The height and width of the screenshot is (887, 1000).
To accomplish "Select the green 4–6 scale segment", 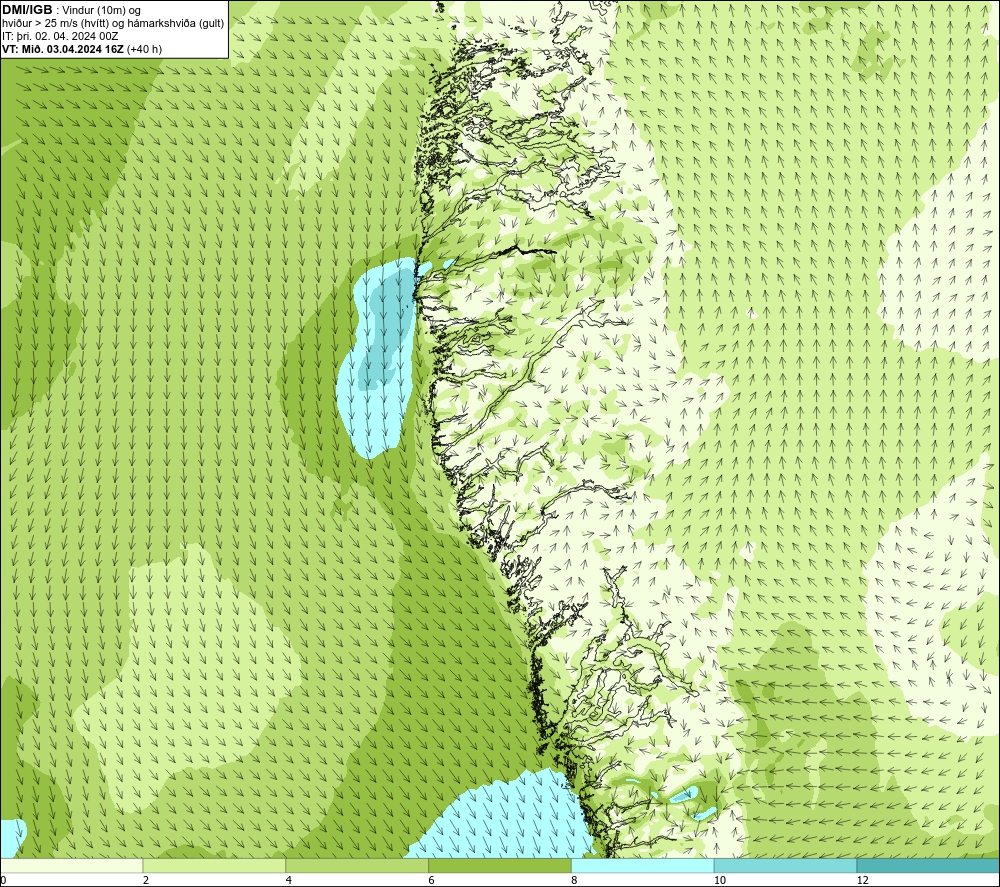I will point(357,865).
